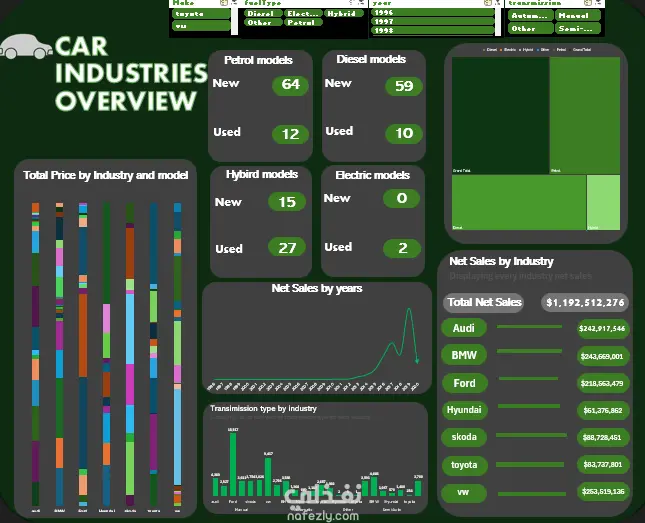Enable multi-select on the transmission slicer

click(588, 2)
